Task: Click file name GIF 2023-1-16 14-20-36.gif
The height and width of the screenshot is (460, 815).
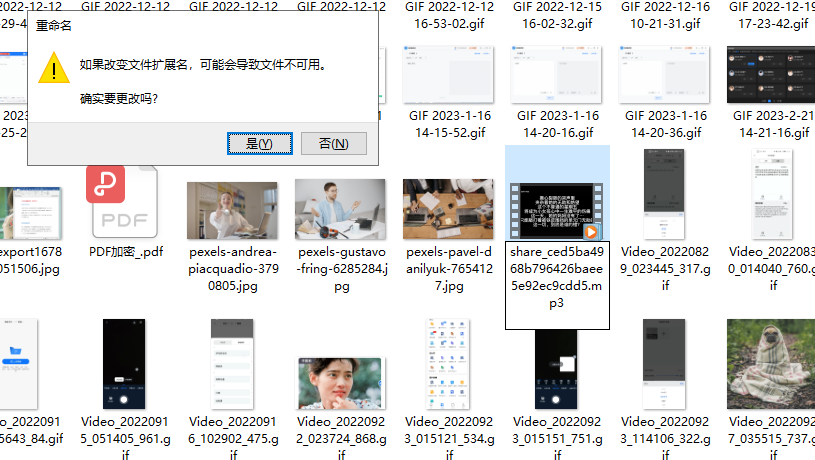Action: point(666,124)
